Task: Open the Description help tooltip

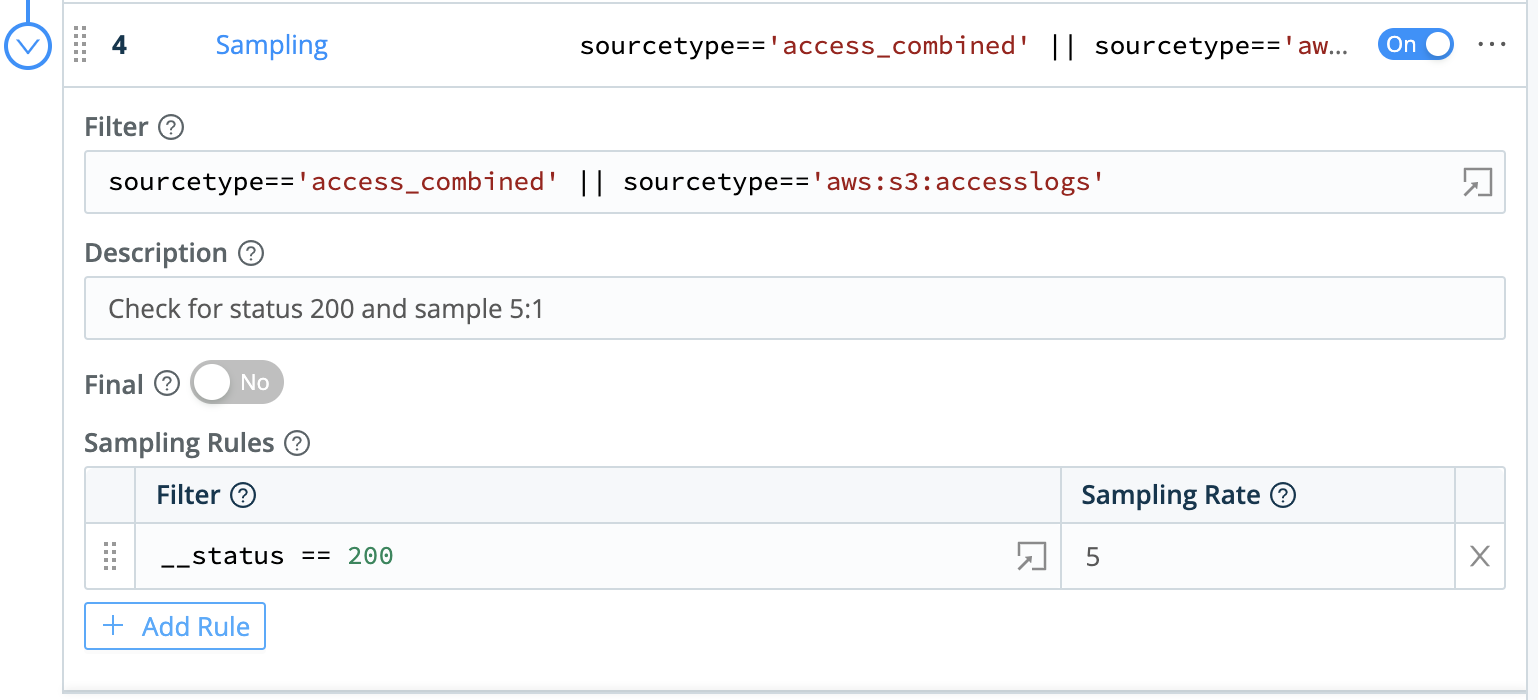Action: point(253,253)
